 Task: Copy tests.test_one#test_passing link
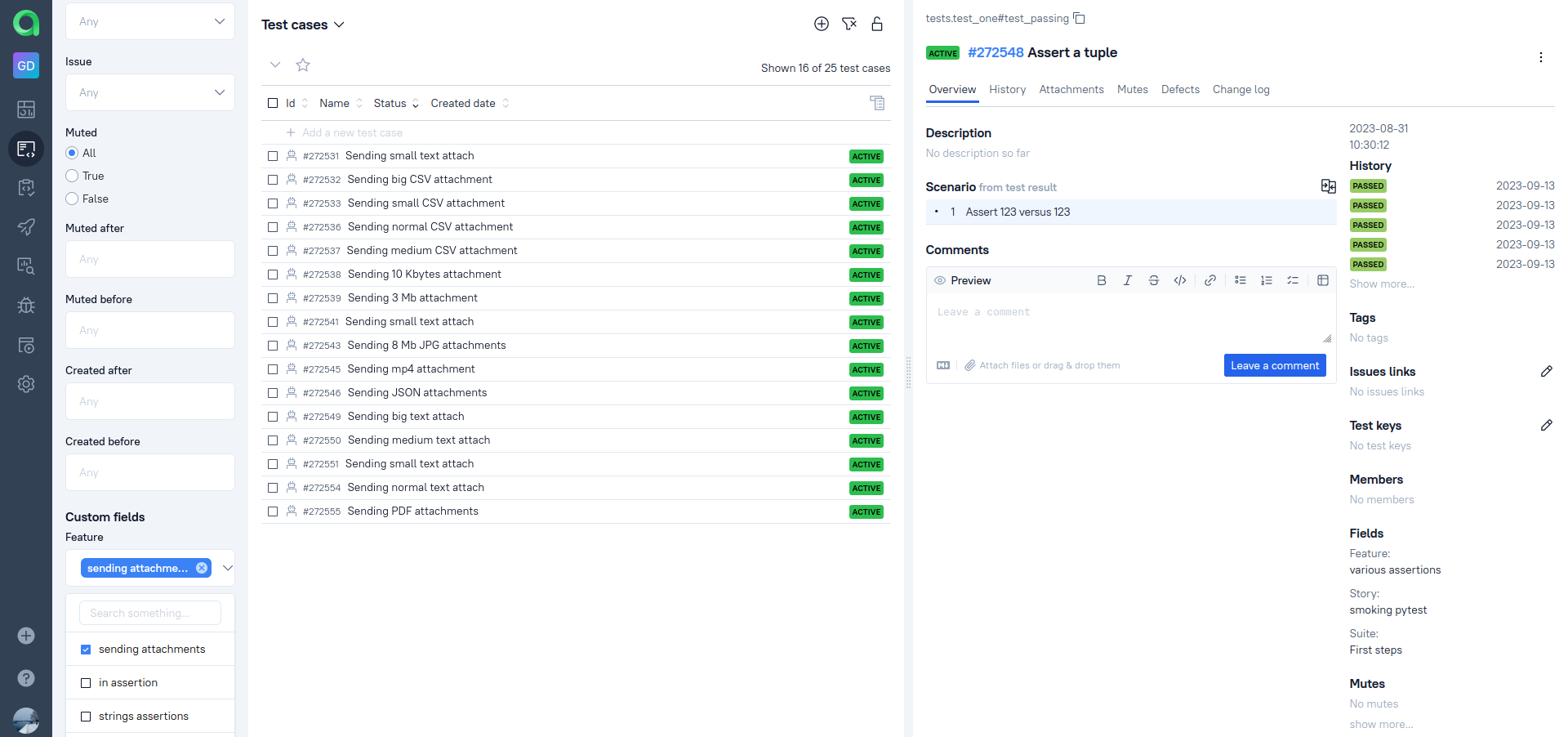[x=1080, y=17]
